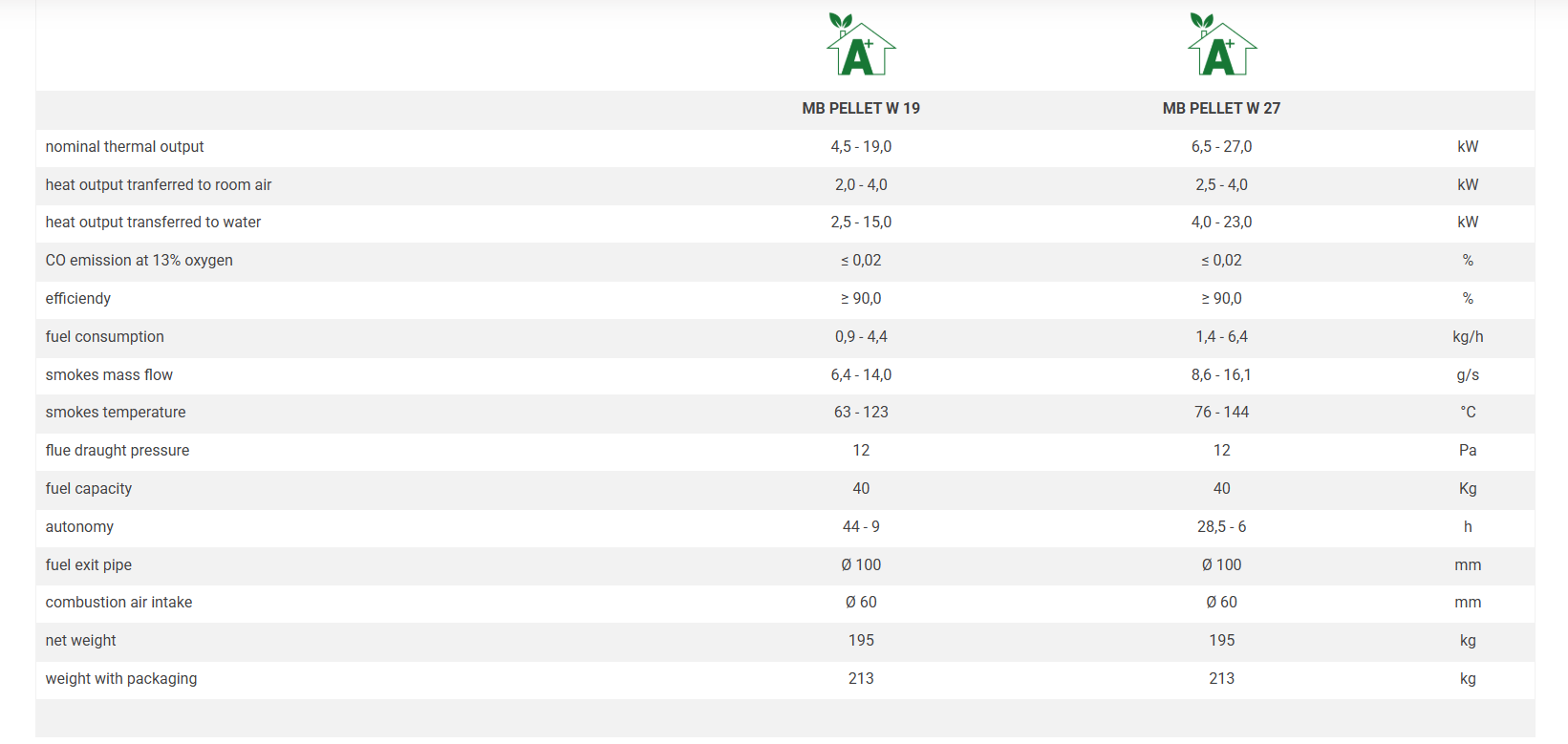The height and width of the screenshot is (744, 1568).
Task: Select the MB PELLET W 27 column header
Action: 1221,109
